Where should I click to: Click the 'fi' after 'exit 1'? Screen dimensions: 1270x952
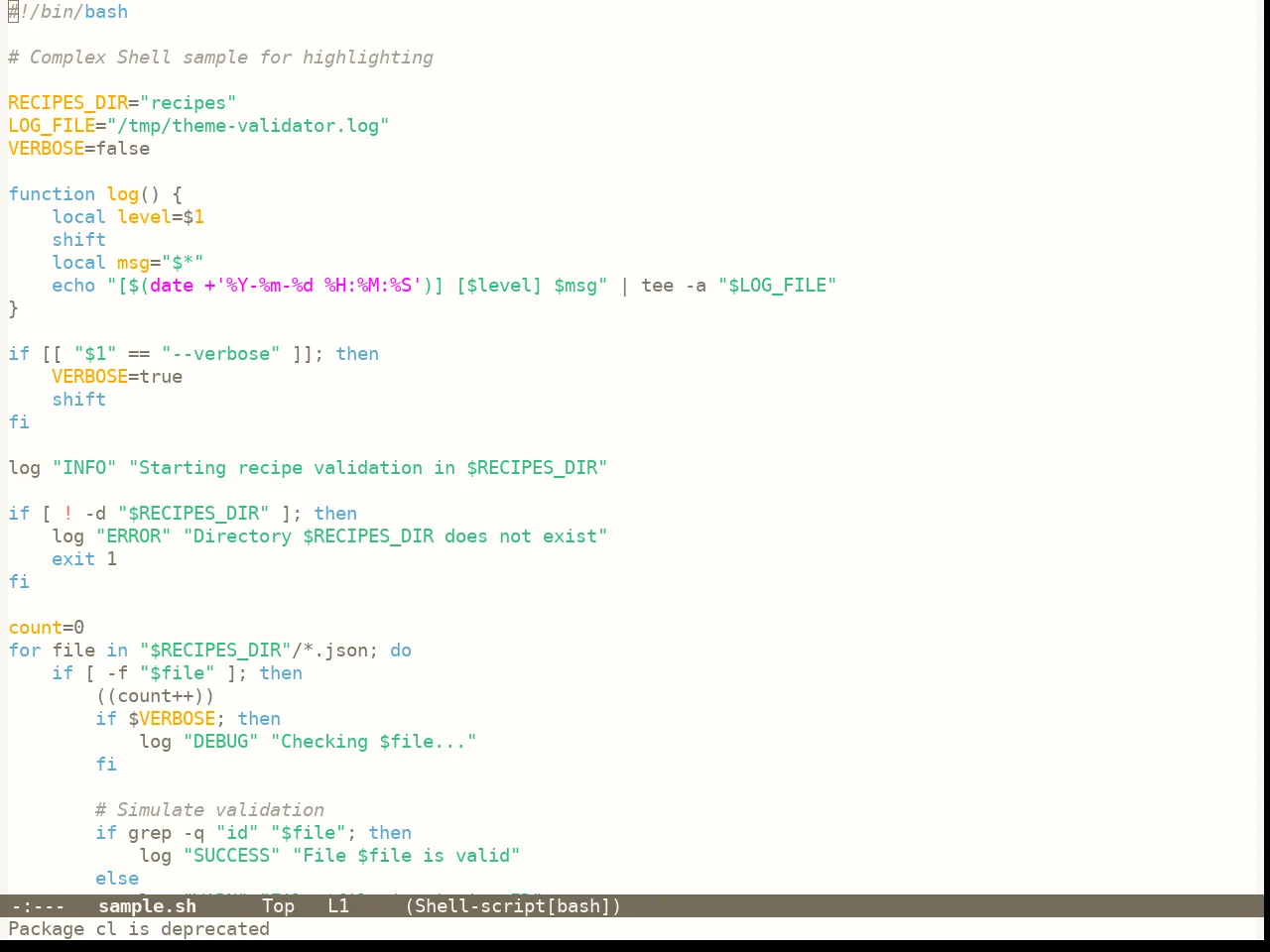pos(19,582)
